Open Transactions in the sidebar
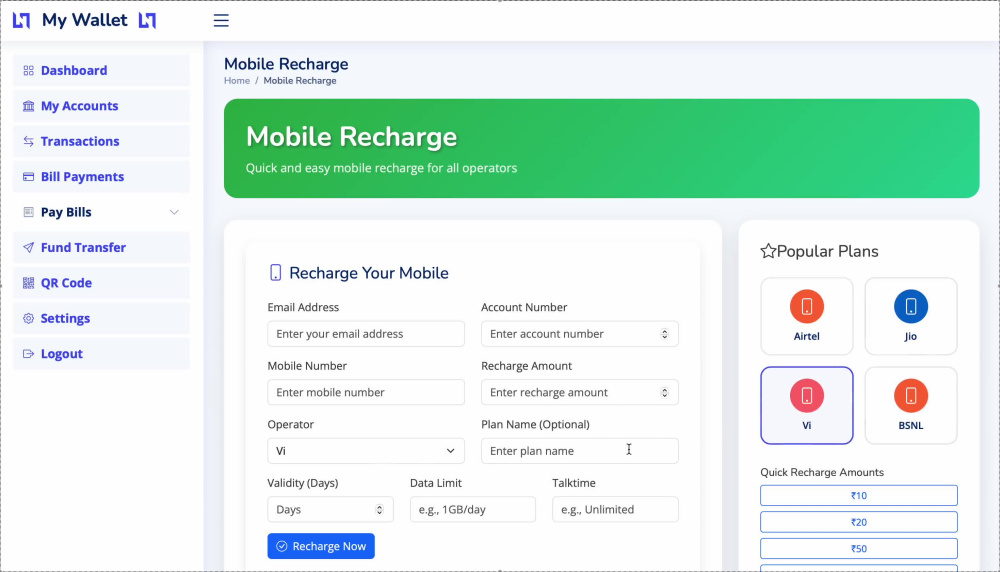 pyautogui.click(x=101, y=142)
